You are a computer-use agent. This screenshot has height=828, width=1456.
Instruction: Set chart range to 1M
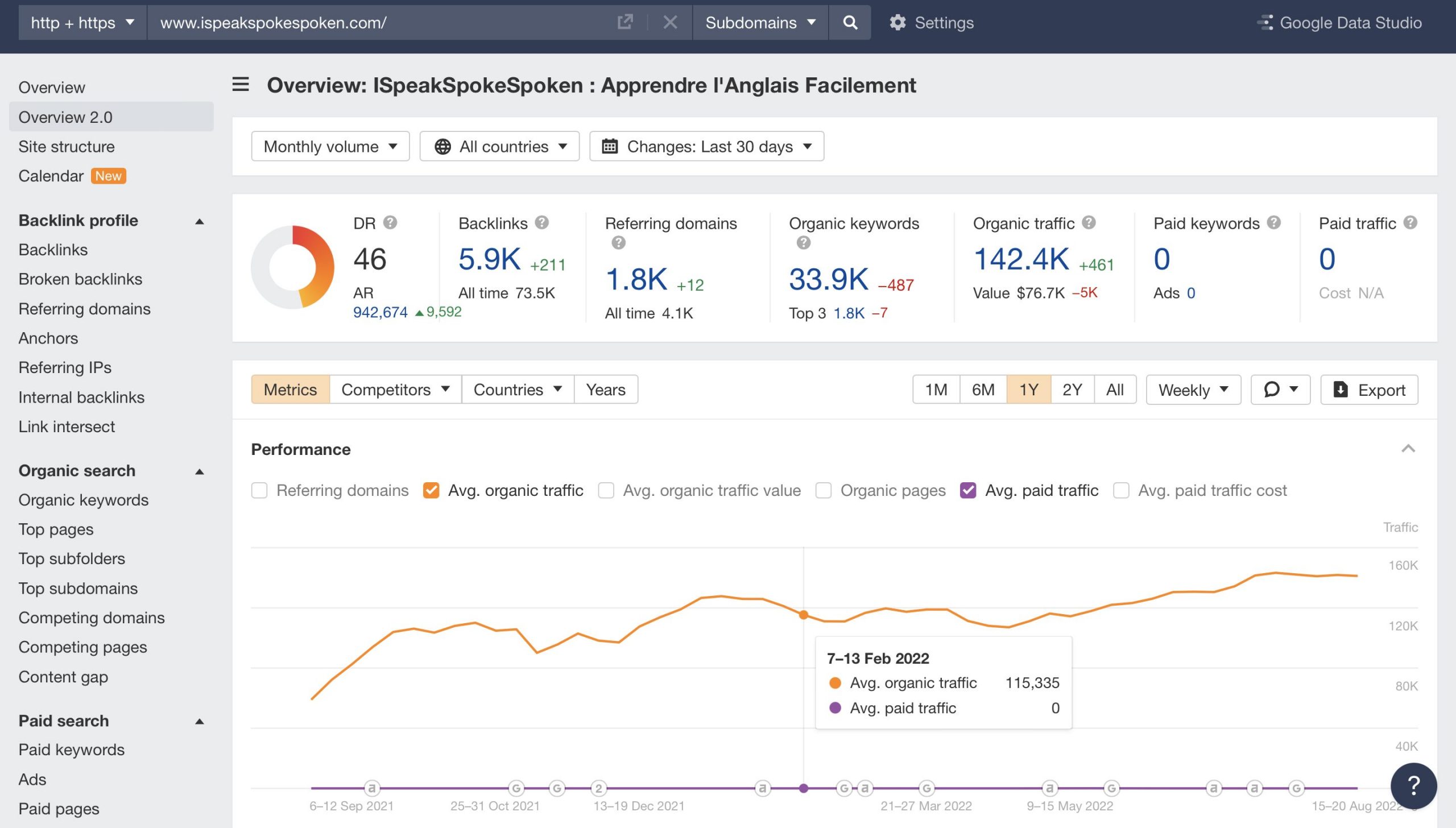(936, 390)
